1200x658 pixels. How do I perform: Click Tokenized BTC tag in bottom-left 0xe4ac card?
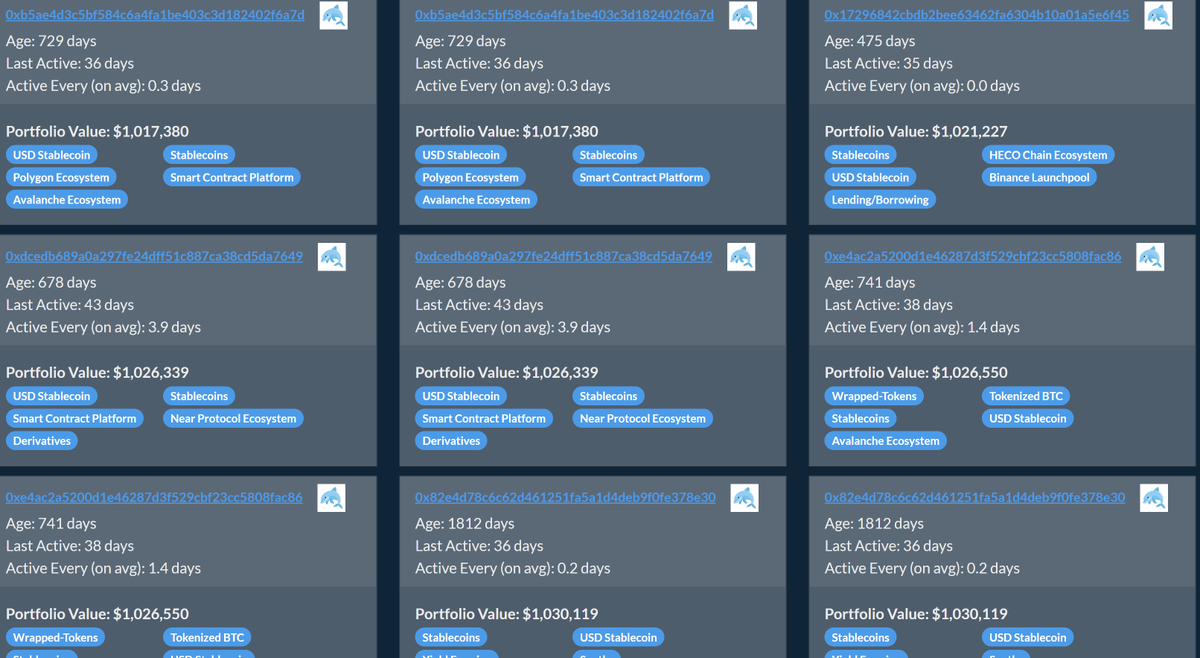(x=208, y=637)
